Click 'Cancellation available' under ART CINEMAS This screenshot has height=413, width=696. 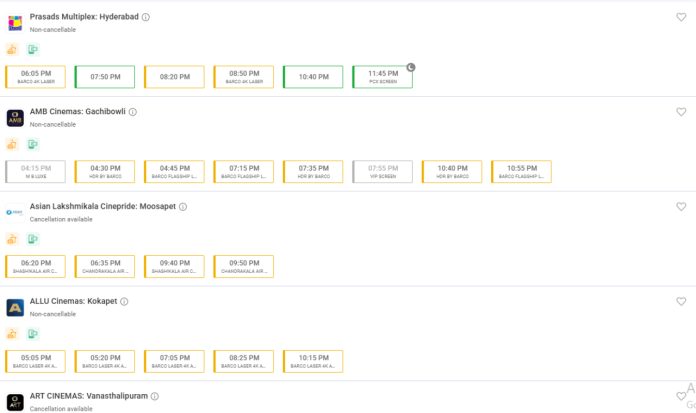[61, 409]
